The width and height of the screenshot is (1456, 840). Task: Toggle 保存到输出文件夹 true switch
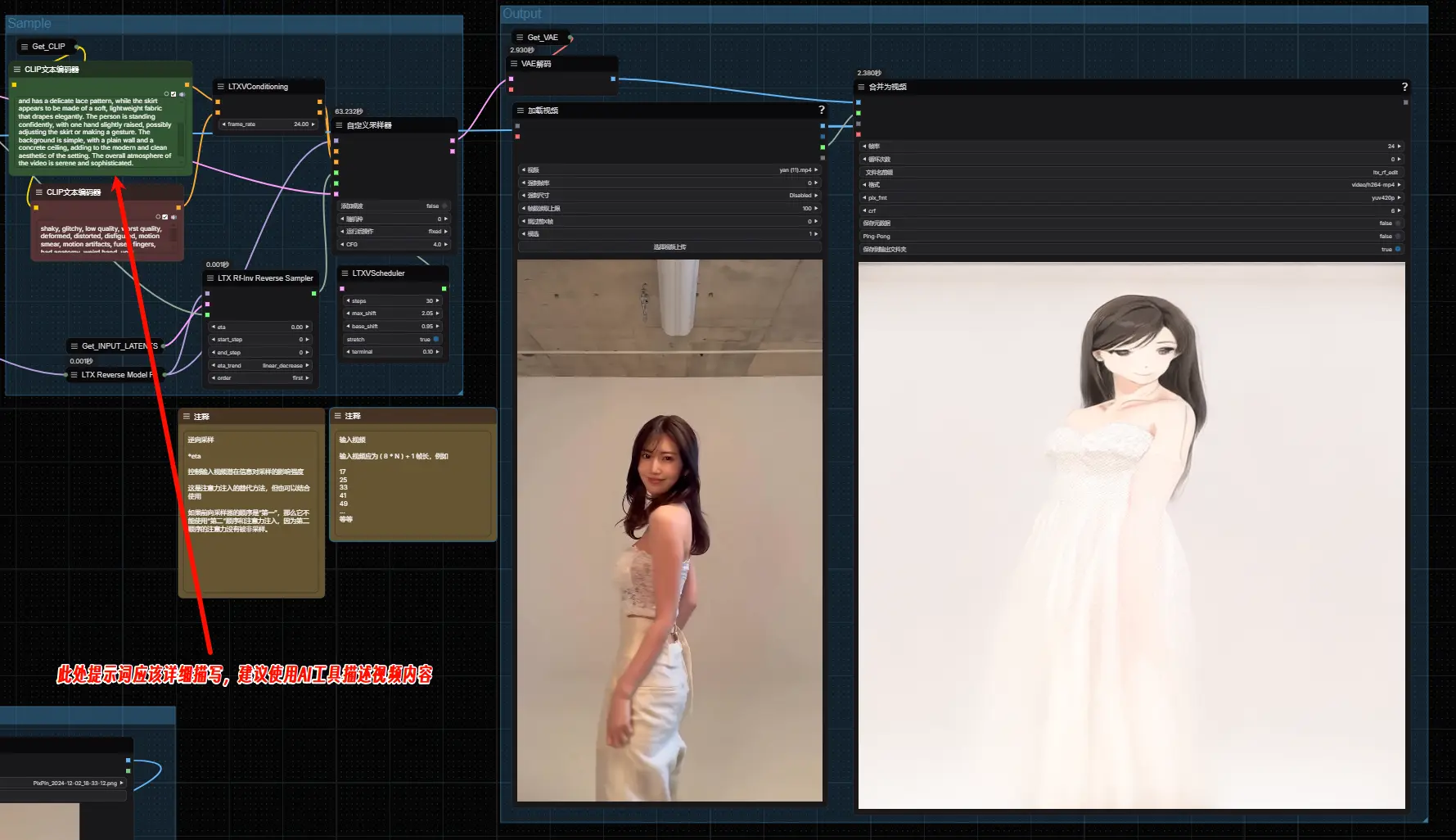click(1397, 250)
